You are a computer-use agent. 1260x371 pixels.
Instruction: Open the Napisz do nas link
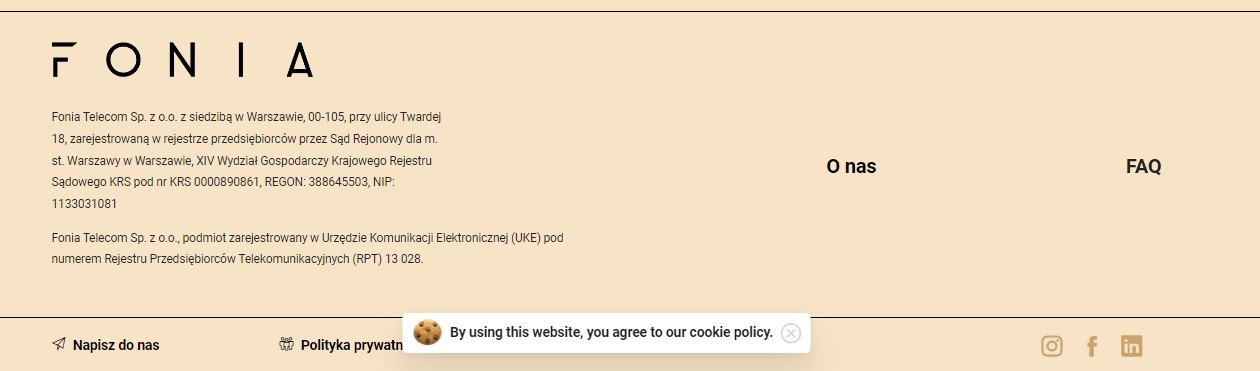click(x=116, y=345)
